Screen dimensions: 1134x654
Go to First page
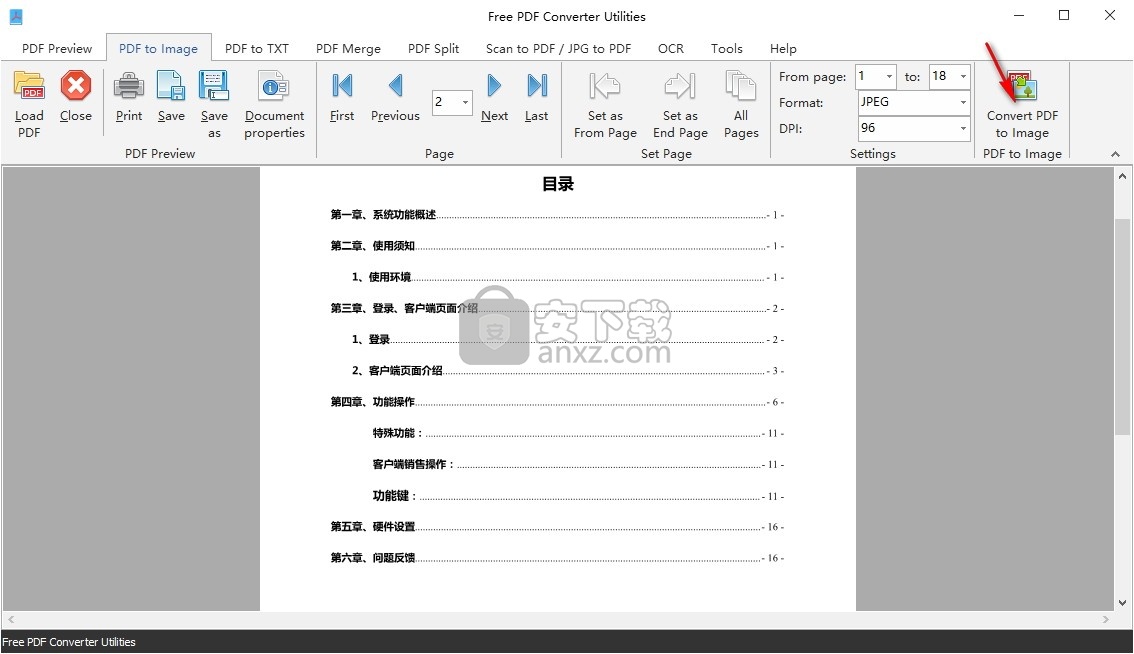click(342, 97)
